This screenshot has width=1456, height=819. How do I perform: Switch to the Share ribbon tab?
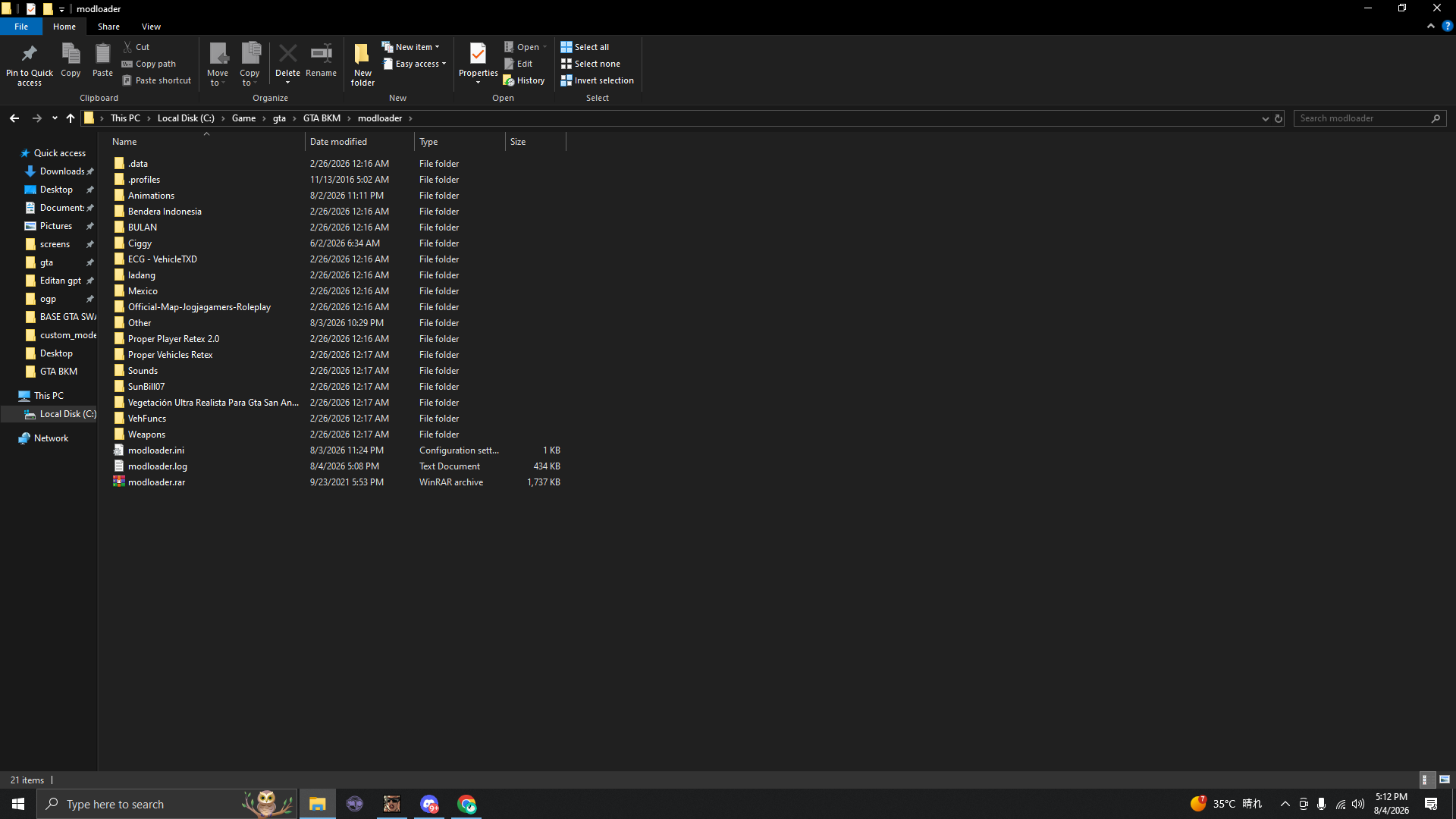tap(108, 27)
